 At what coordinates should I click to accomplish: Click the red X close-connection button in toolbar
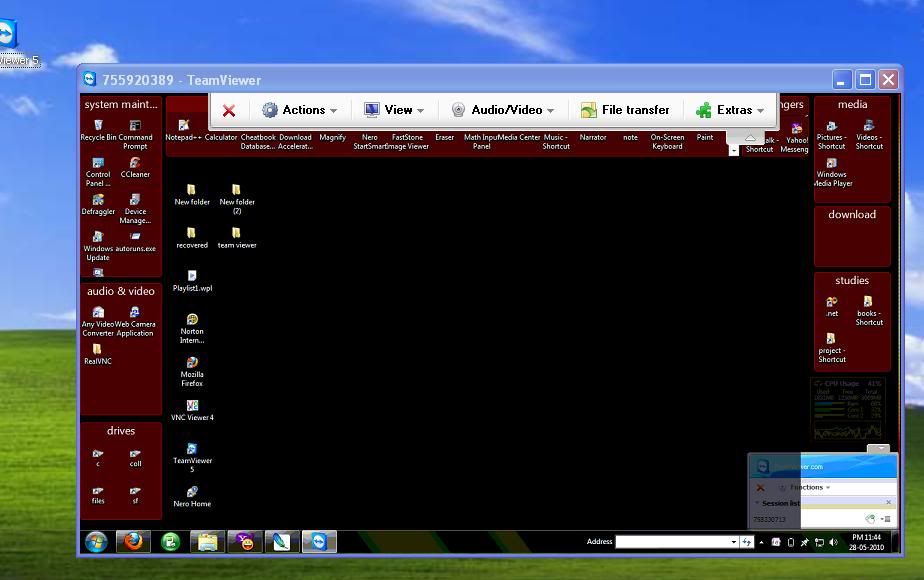[229, 111]
